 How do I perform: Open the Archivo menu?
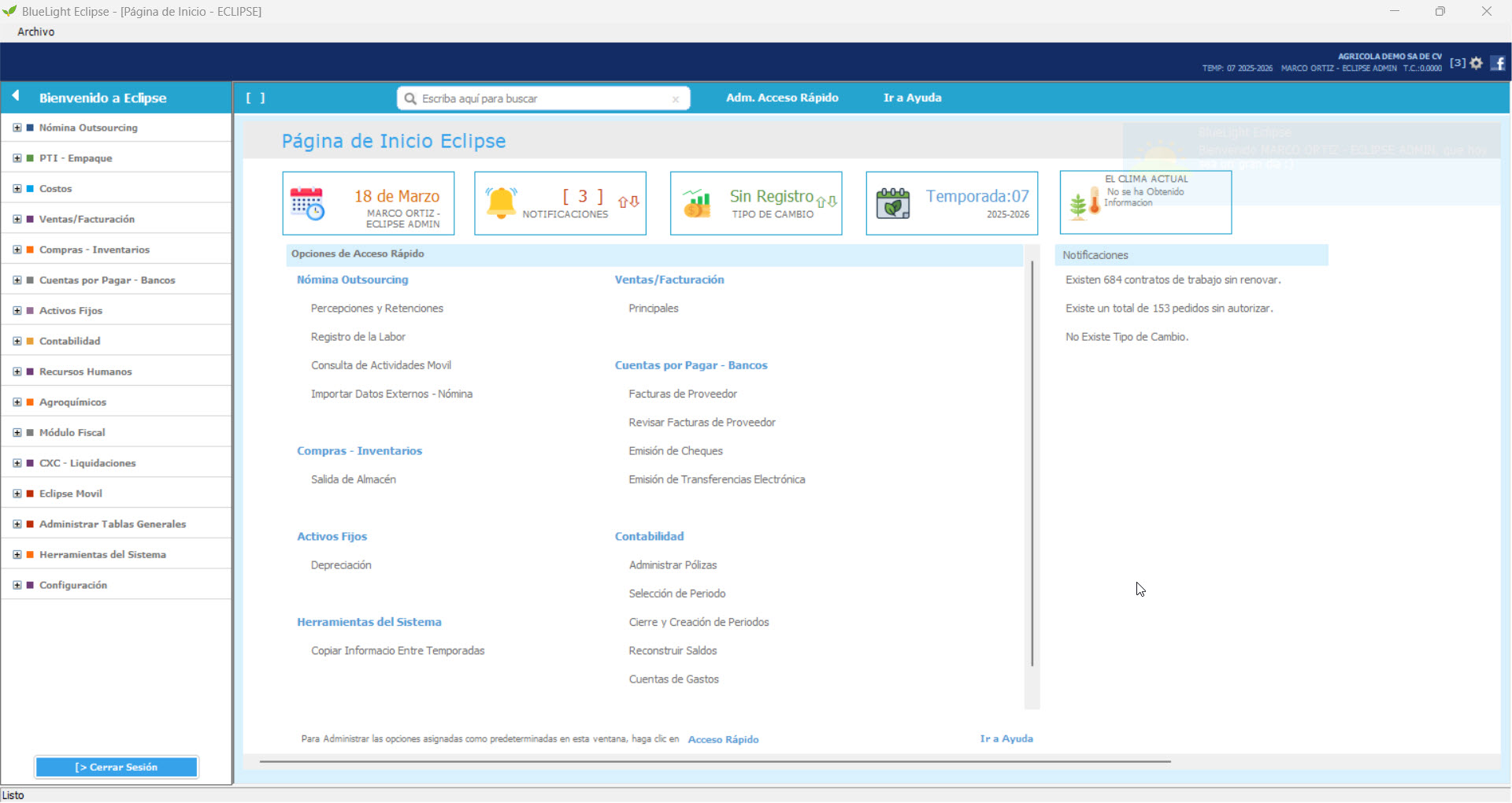(35, 31)
